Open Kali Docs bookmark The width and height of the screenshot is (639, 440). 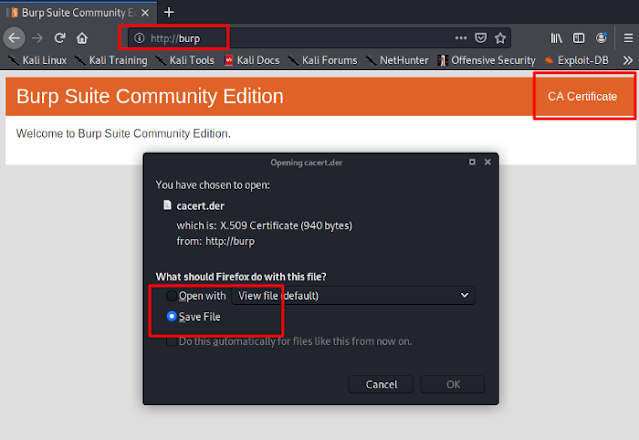coord(252,60)
